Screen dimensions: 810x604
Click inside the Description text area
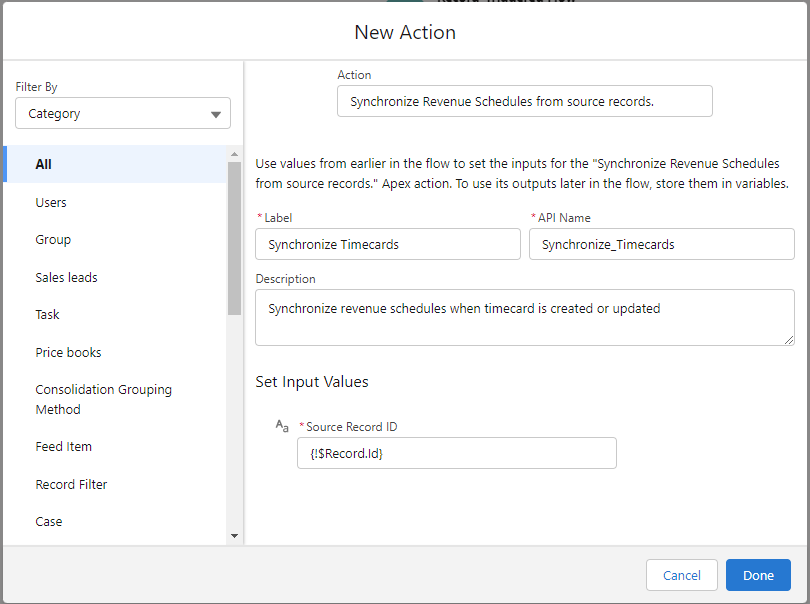coord(524,318)
